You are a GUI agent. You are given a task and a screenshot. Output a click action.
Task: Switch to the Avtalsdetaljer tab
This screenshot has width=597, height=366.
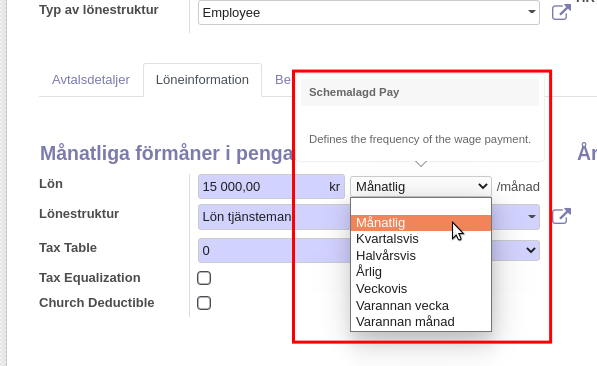click(91, 80)
